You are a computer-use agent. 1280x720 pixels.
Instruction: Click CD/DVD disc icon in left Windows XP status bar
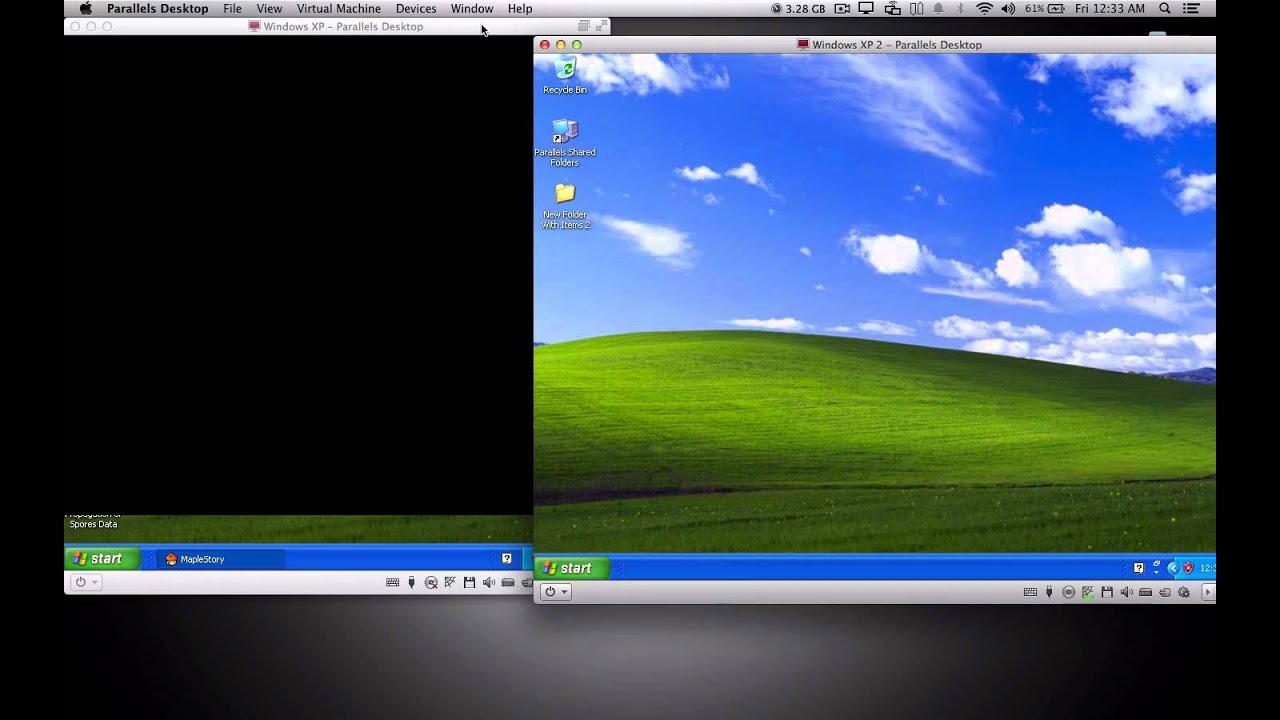click(x=431, y=582)
